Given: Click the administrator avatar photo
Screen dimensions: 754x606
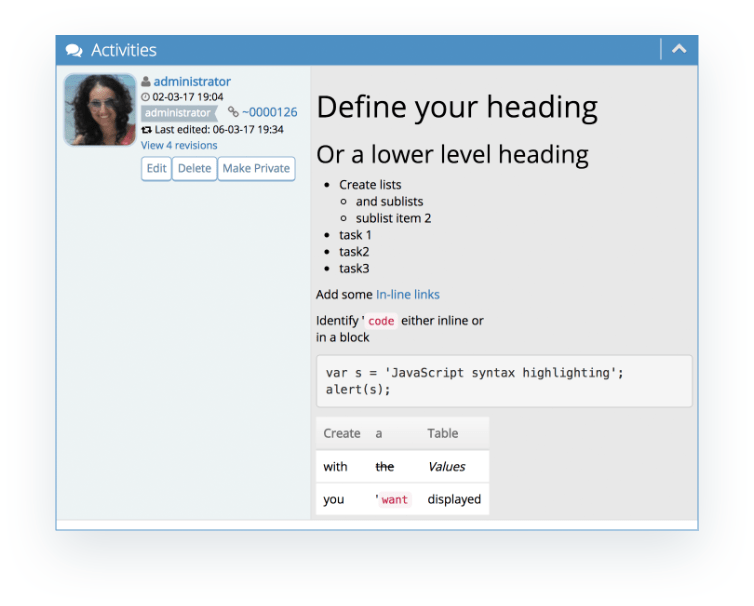Looking at the screenshot, I should (x=100, y=110).
